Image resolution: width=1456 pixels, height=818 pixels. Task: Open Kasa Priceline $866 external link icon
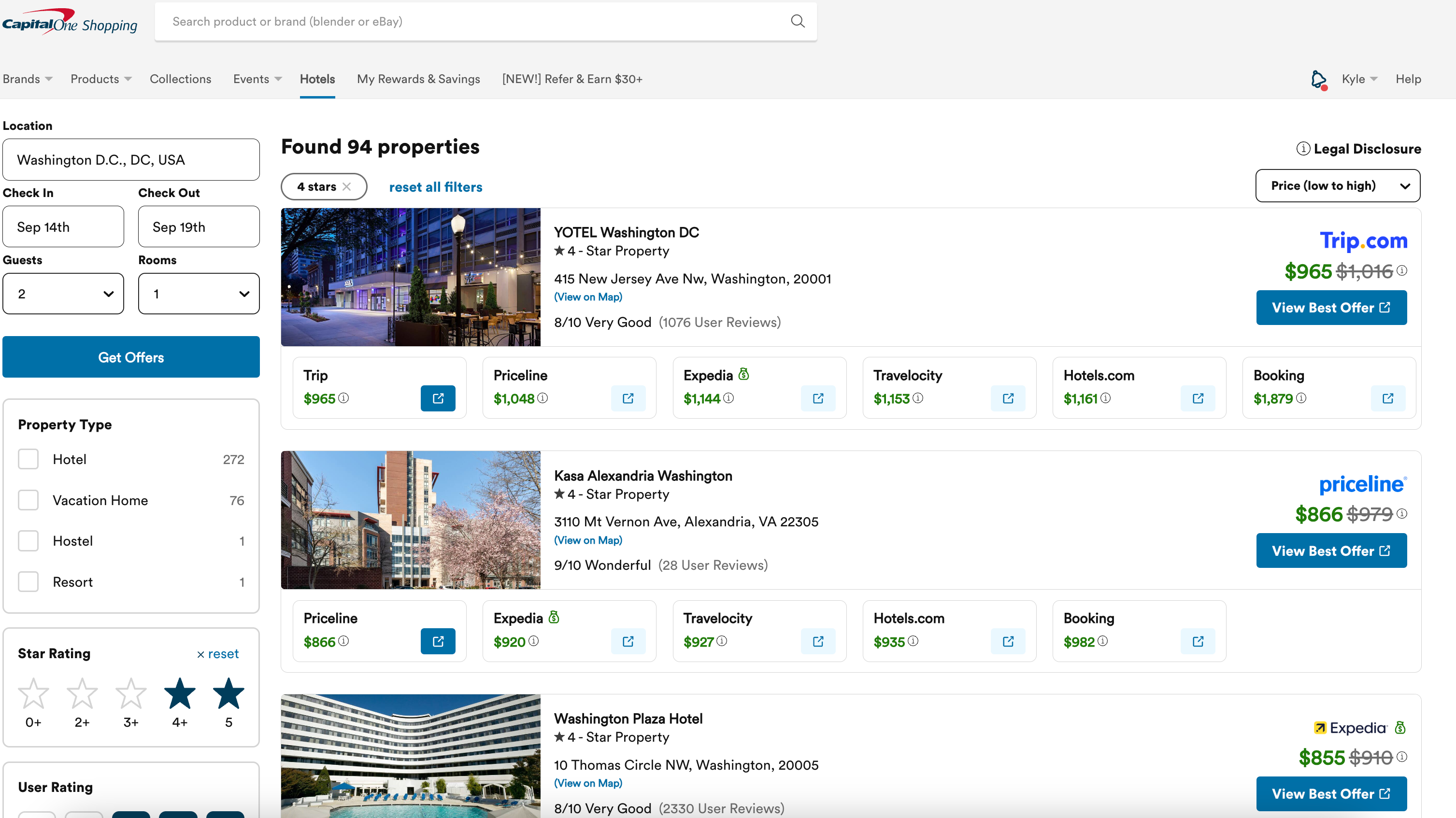pyautogui.click(x=438, y=641)
